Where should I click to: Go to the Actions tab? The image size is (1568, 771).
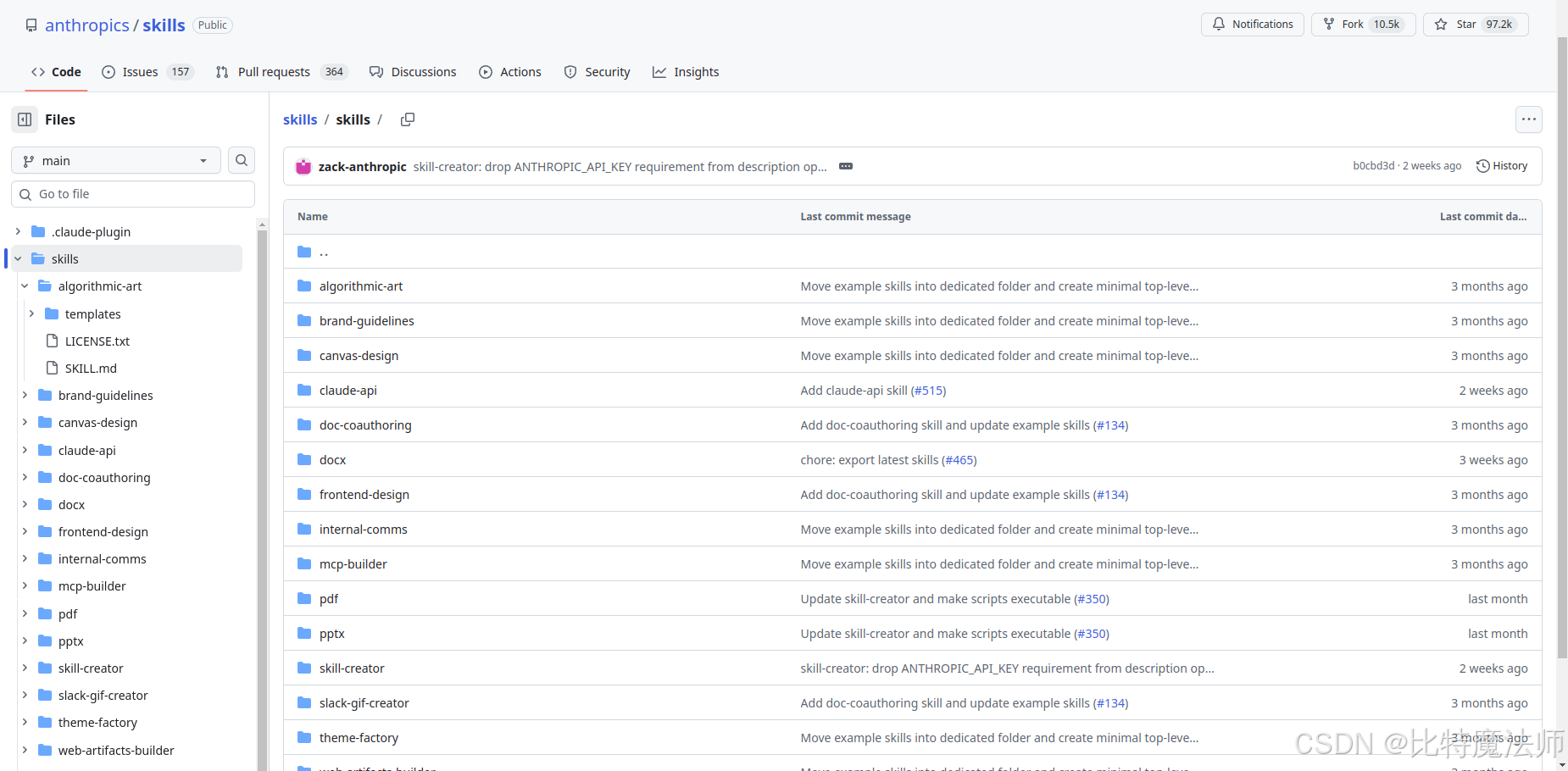(510, 72)
